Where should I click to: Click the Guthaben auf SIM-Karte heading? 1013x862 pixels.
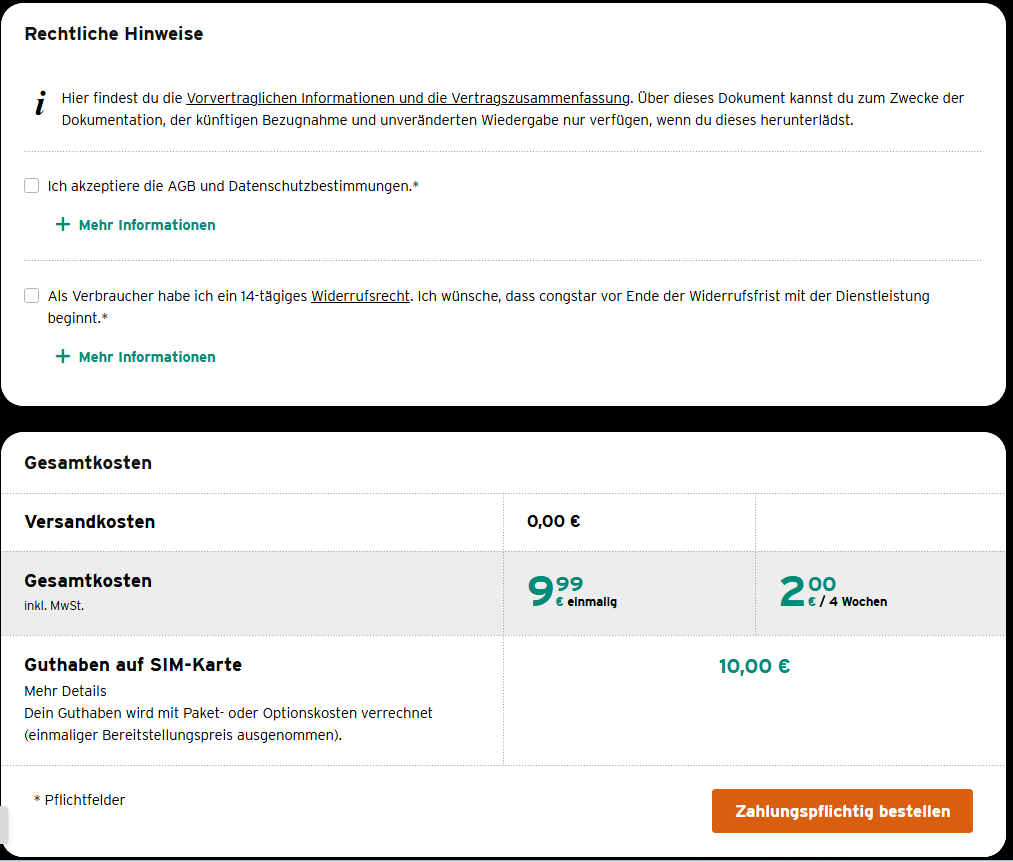133,665
